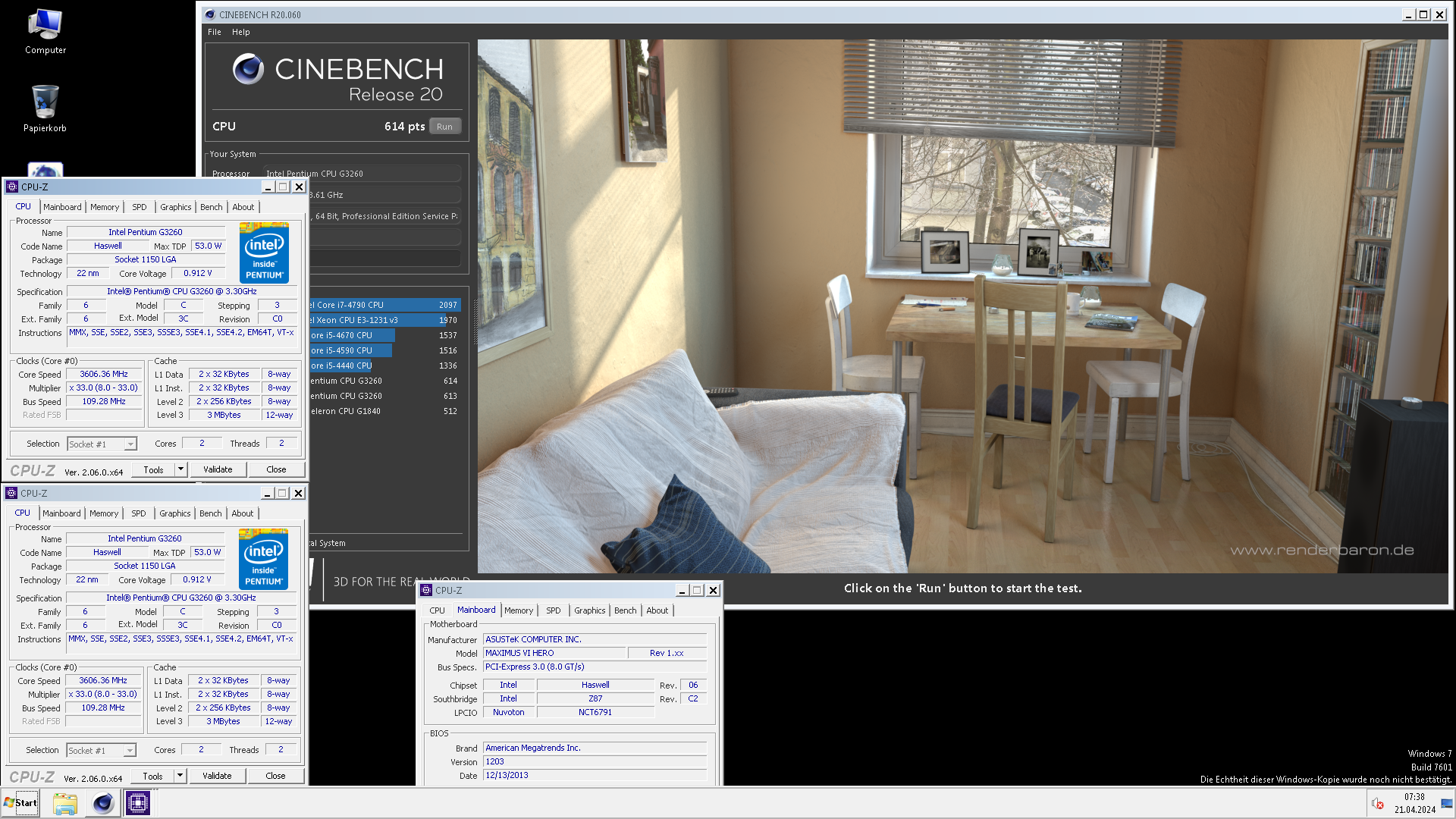The image size is (1456, 819).
Task: Open SPD tab in upper CPU-Z window
Action: [140, 207]
